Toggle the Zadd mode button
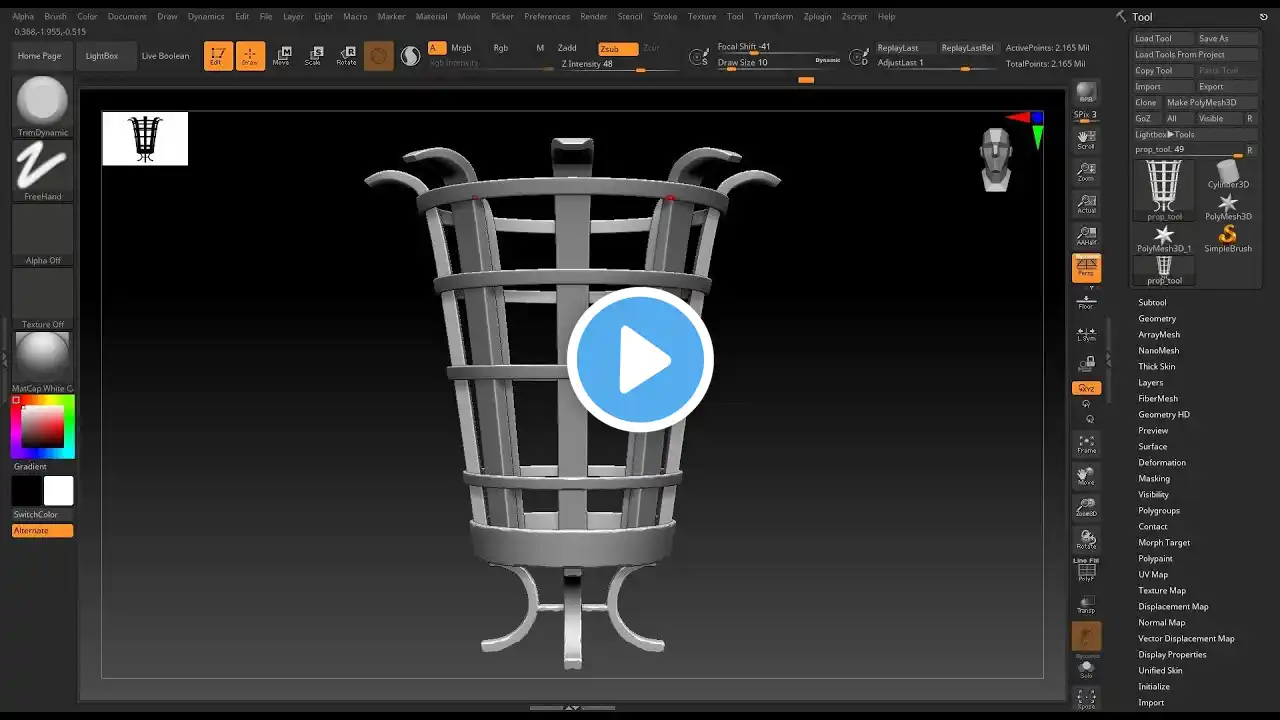1280x720 pixels. pyautogui.click(x=567, y=48)
